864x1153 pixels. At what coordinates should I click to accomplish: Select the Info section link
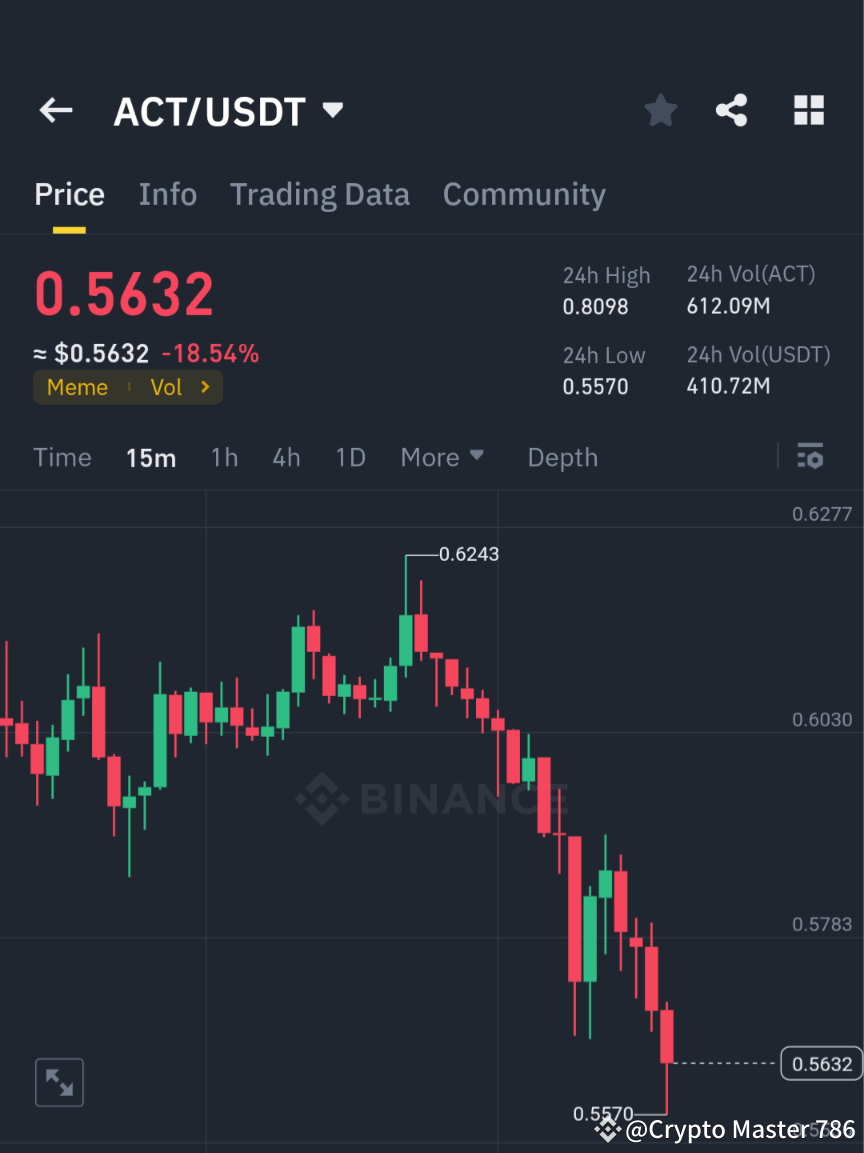coord(167,194)
